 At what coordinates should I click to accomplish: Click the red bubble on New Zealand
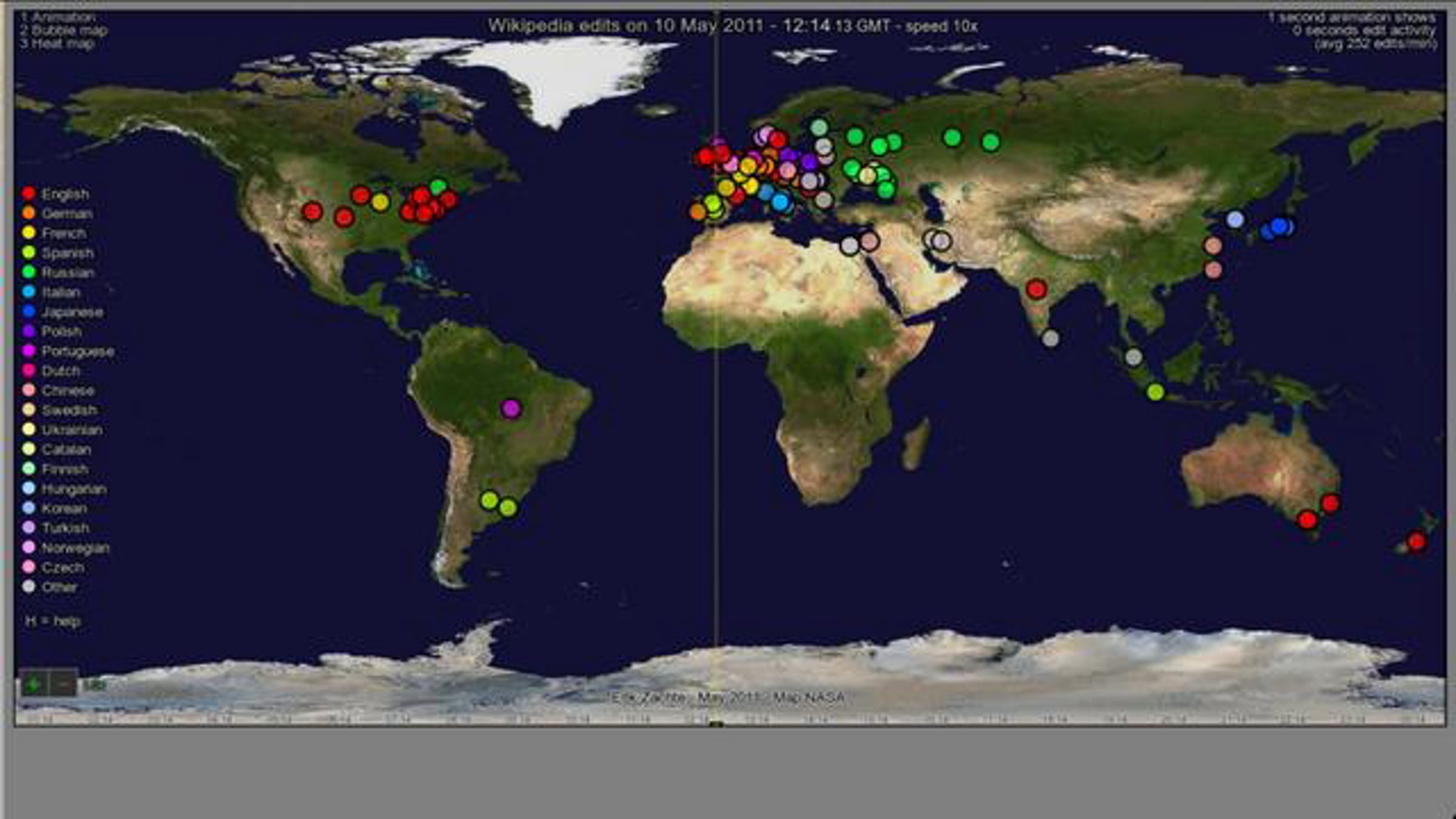tap(1416, 541)
